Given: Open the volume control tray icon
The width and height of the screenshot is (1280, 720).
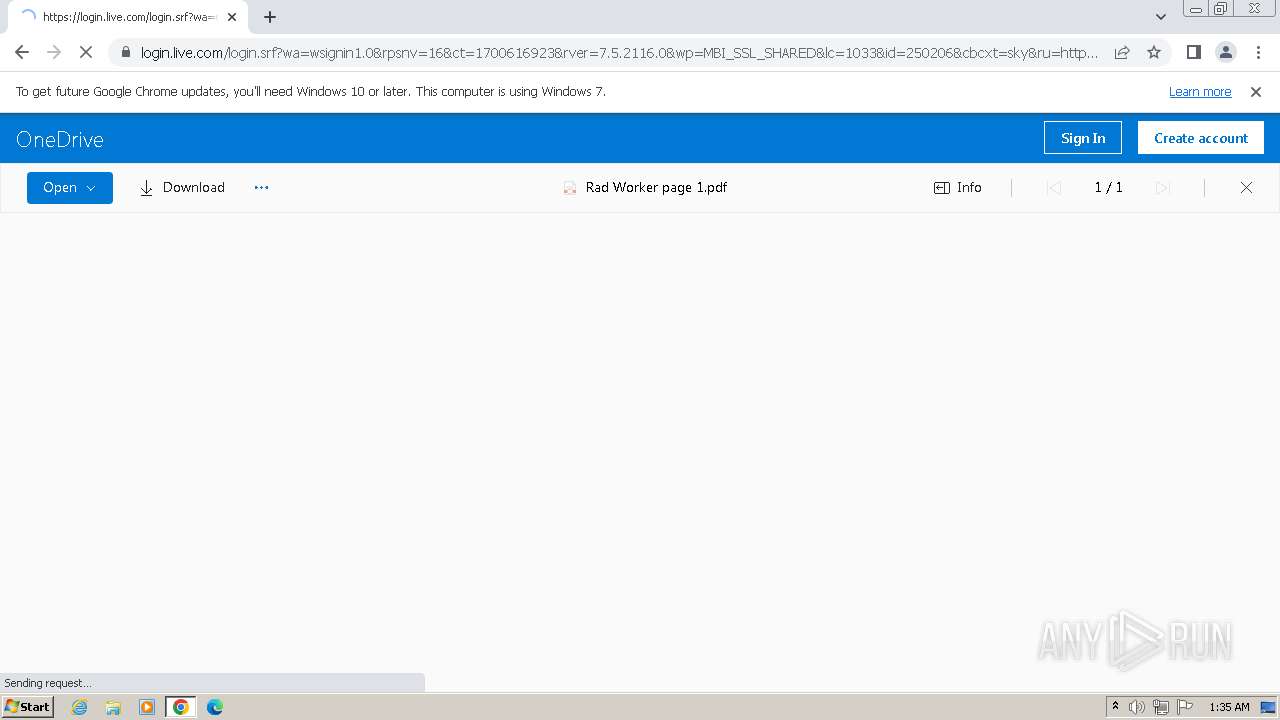Looking at the screenshot, I should (x=1137, y=707).
